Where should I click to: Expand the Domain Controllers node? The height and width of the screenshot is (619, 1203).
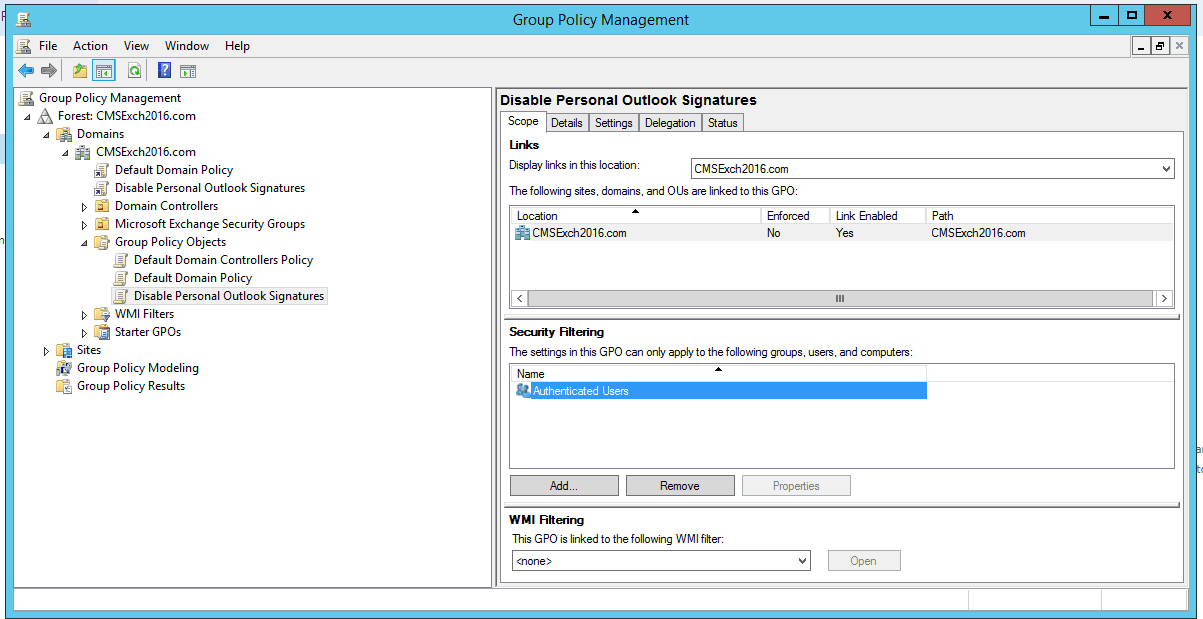85,207
